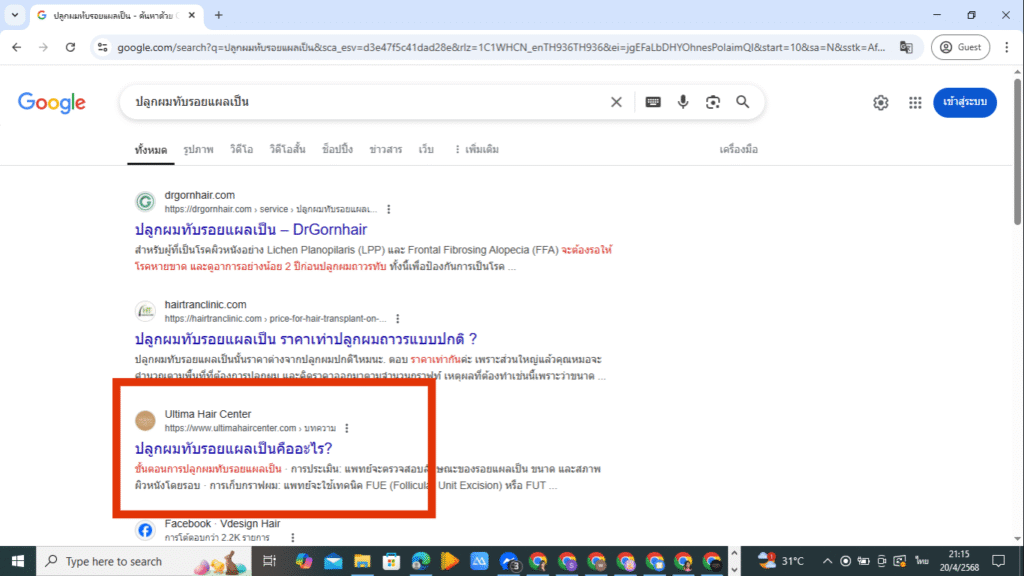Click the Google Translate icon in address bar

pyautogui.click(x=905, y=46)
